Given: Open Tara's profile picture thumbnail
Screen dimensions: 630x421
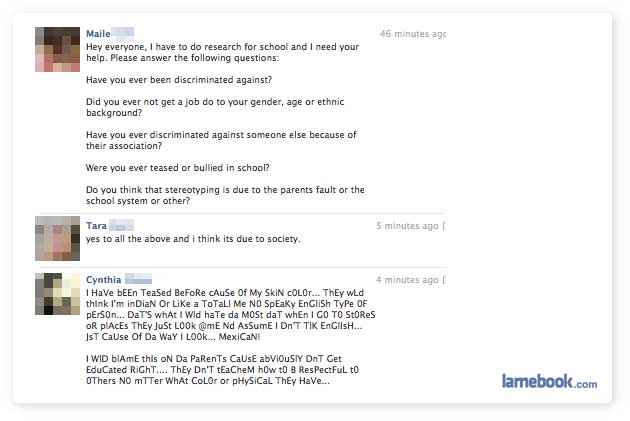Looking at the screenshot, I should tap(55, 239).
